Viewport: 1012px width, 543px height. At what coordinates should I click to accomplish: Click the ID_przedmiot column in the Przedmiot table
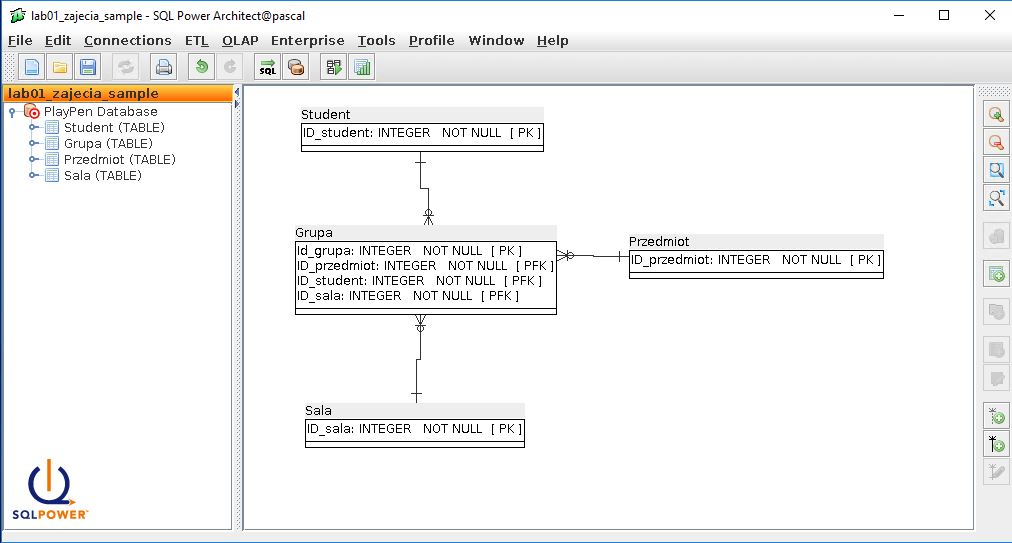[x=700, y=260]
